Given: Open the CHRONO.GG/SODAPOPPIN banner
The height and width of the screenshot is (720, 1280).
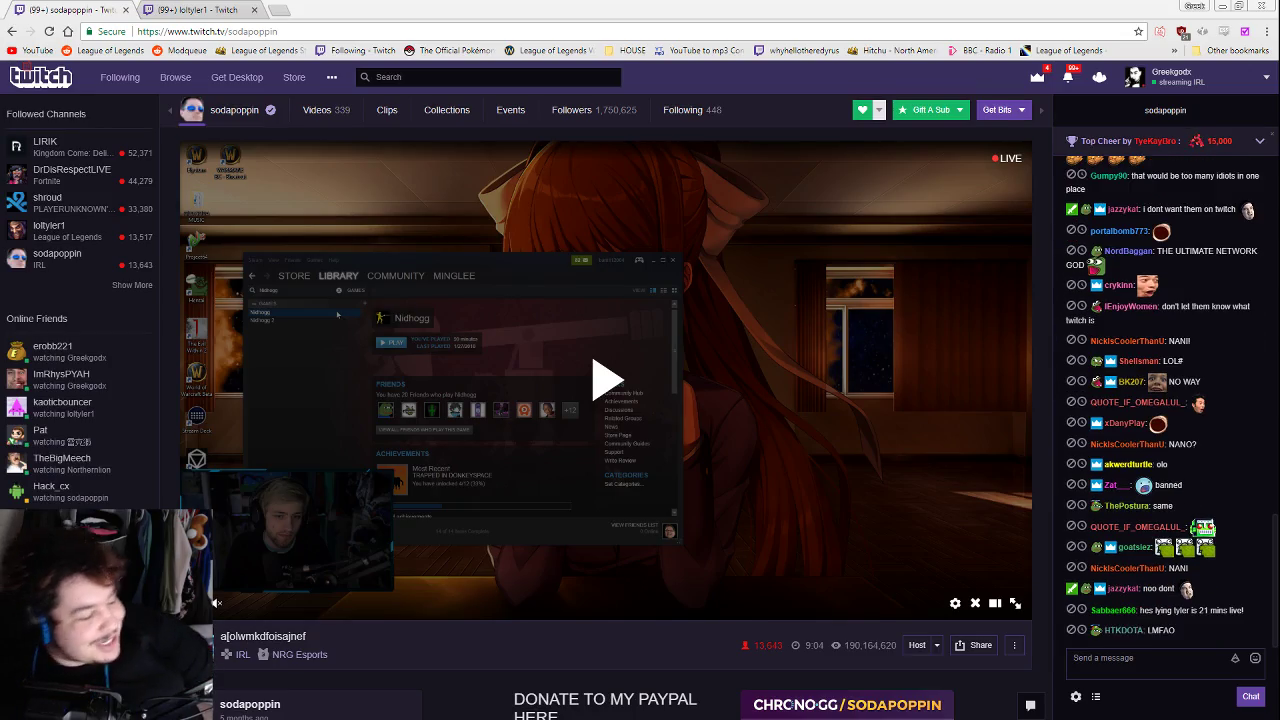Looking at the screenshot, I should click(847, 705).
